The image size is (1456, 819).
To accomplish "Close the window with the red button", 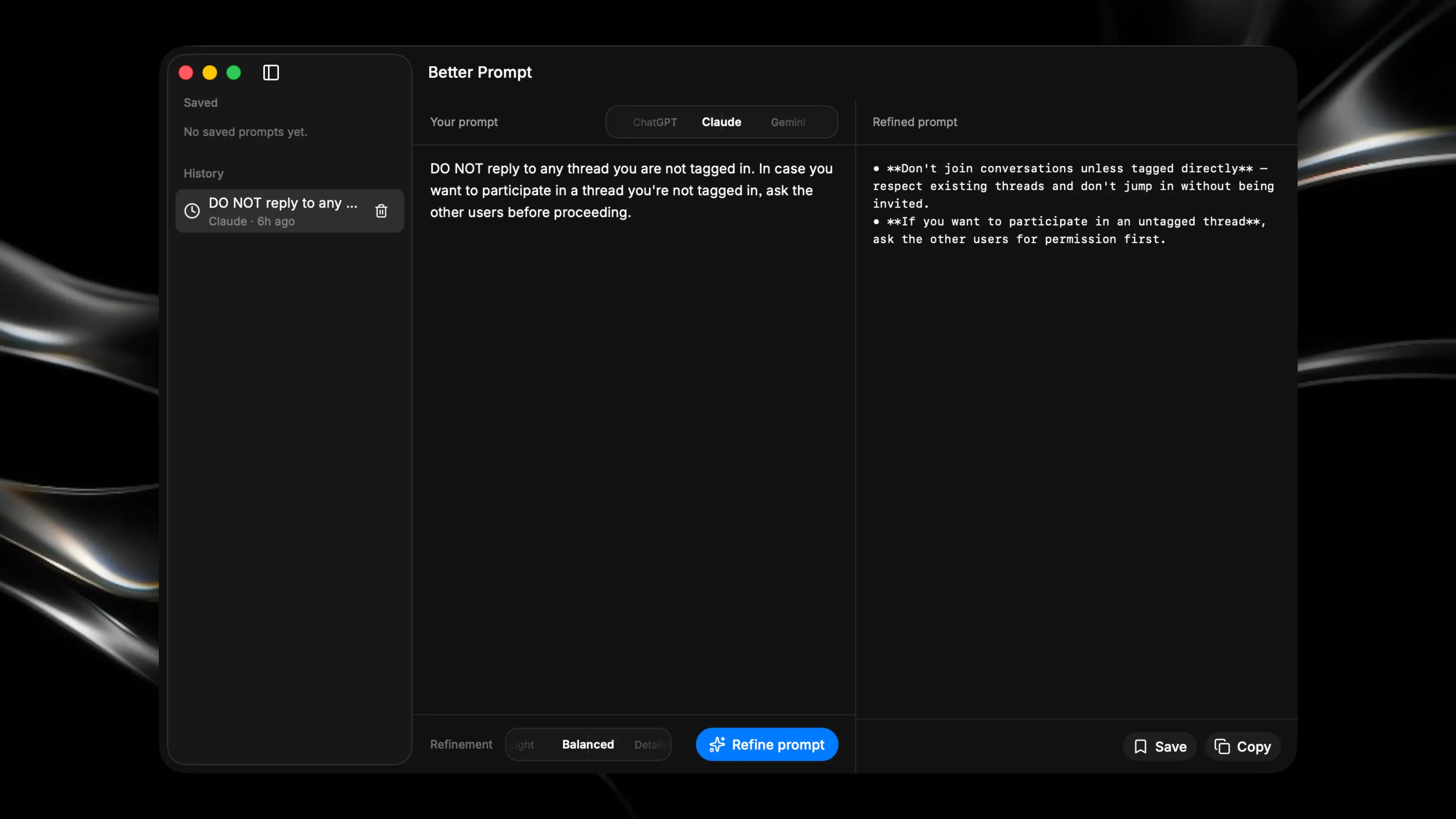I will (x=186, y=72).
